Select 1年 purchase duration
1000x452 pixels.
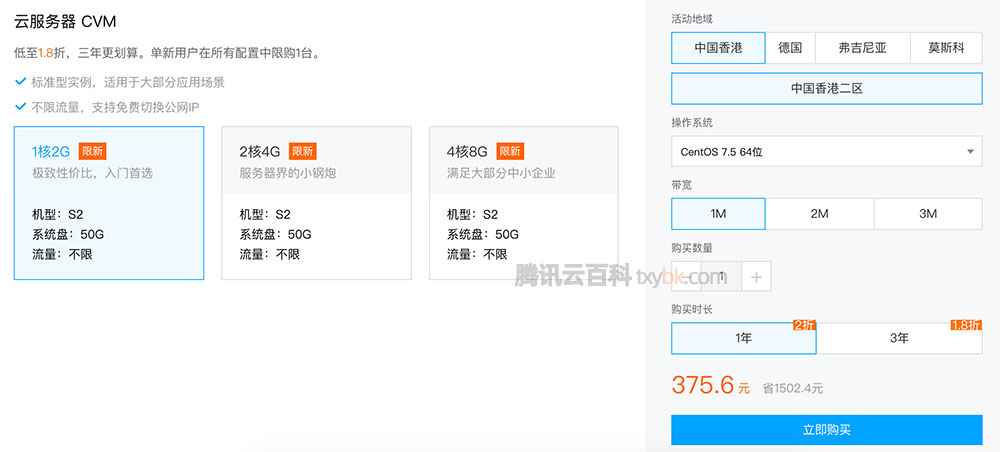click(x=744, y=338)
